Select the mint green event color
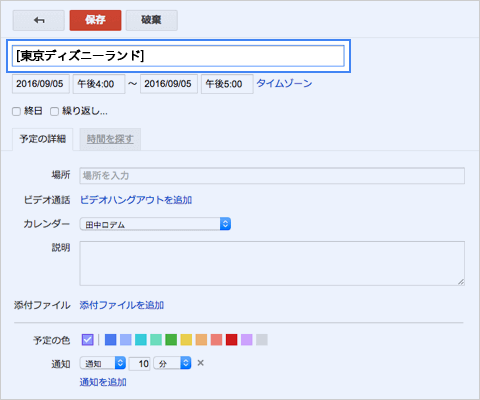The width and height of the screenshot is (480, 400). tap(156, 340)
